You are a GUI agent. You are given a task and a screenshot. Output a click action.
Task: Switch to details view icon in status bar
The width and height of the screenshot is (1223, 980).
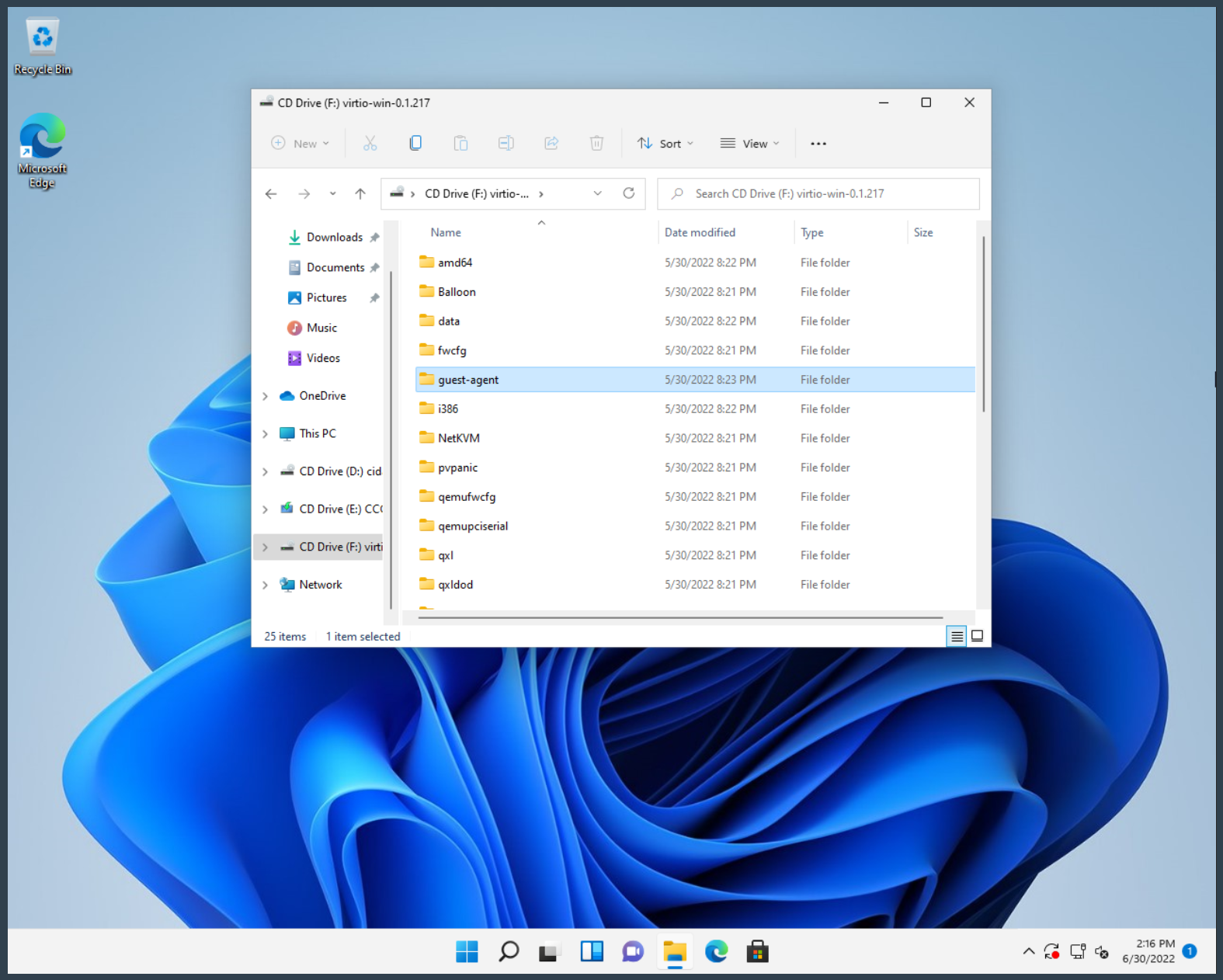coord(957,636)
